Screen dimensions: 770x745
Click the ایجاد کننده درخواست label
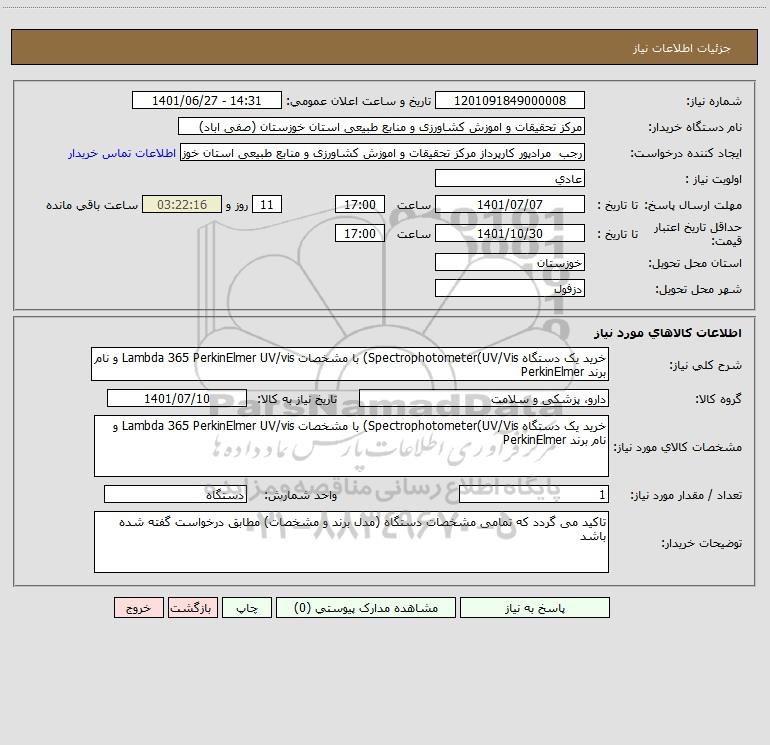[686, 154]
